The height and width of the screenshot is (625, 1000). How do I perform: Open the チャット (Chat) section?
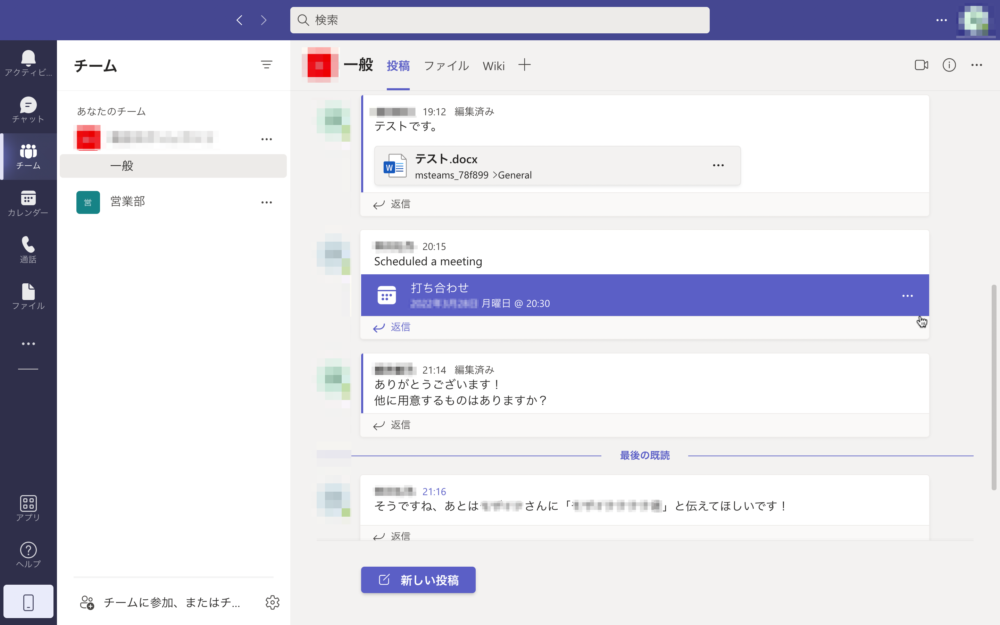27,108
